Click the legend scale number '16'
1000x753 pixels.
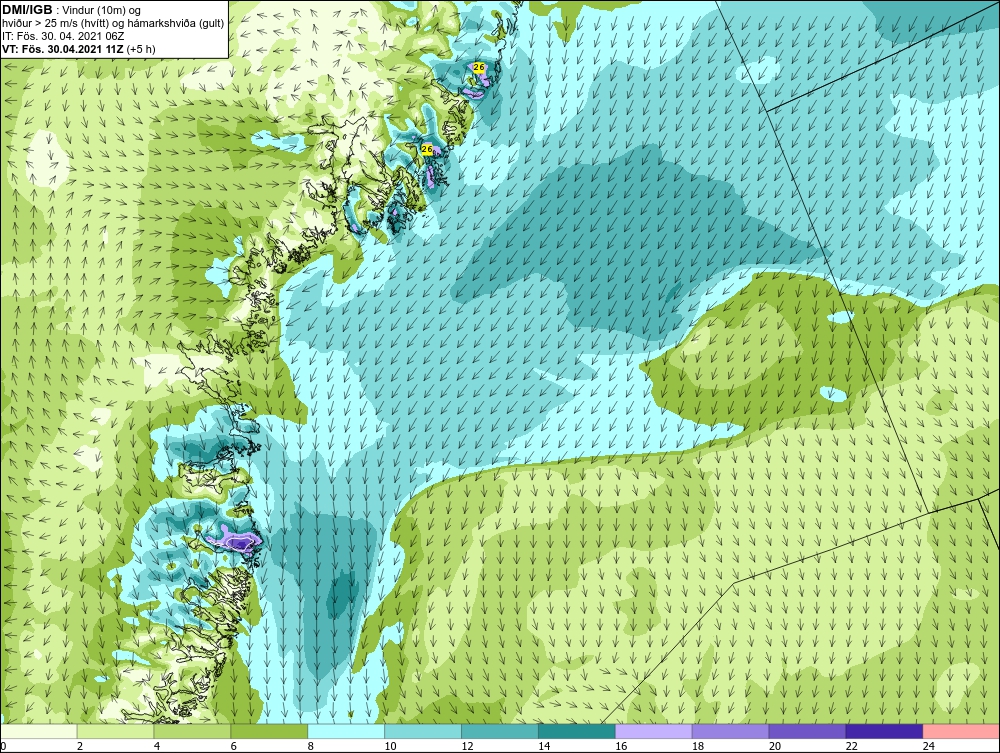(621, 746)
